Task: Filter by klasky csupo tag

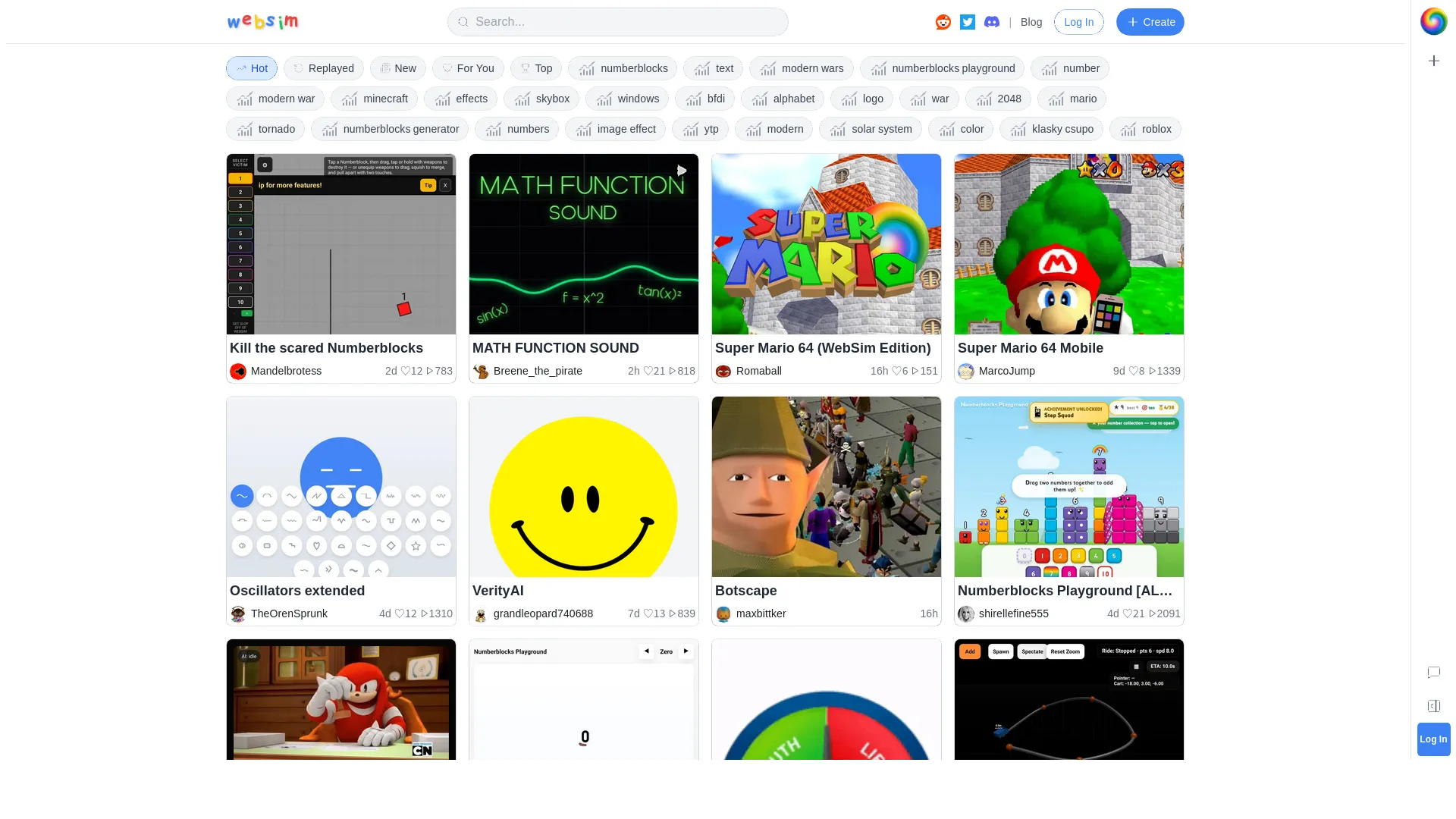Action: [x=1051, y=129]
